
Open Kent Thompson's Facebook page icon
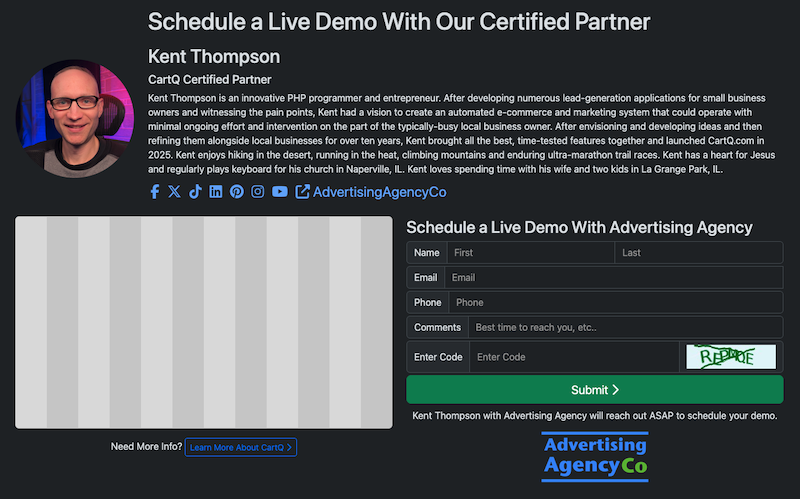(x=155, y=192)
